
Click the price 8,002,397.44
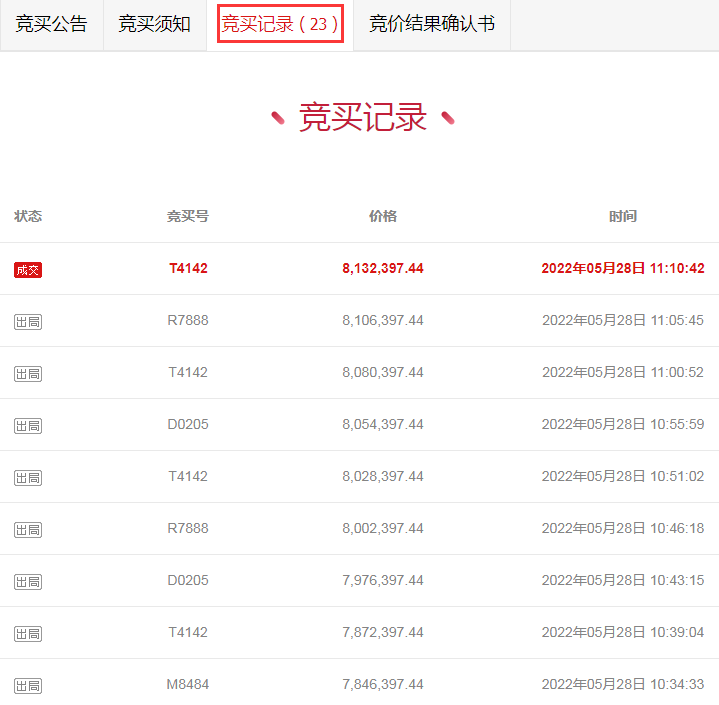pyautogui.click(x=383, y=528)
